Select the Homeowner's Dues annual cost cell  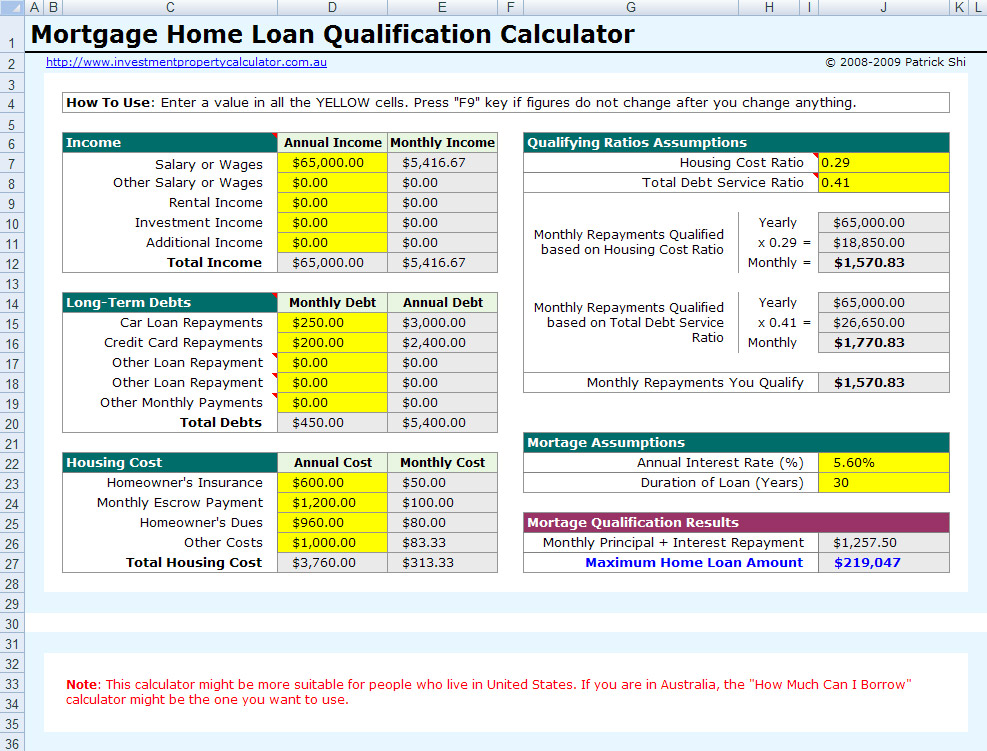pos(332,522)
